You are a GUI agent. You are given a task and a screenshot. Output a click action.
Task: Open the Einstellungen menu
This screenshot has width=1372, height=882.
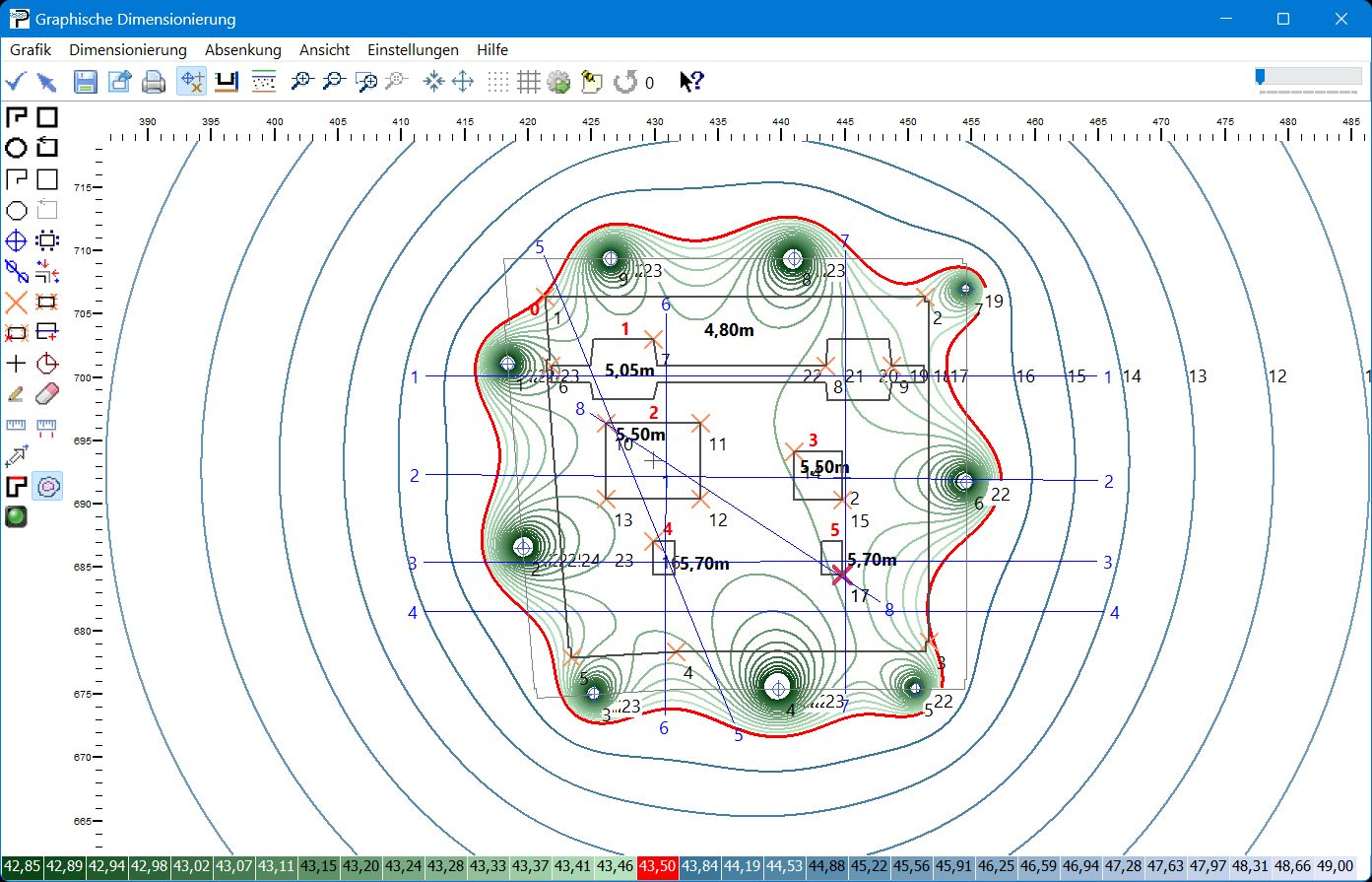[413, 49]
